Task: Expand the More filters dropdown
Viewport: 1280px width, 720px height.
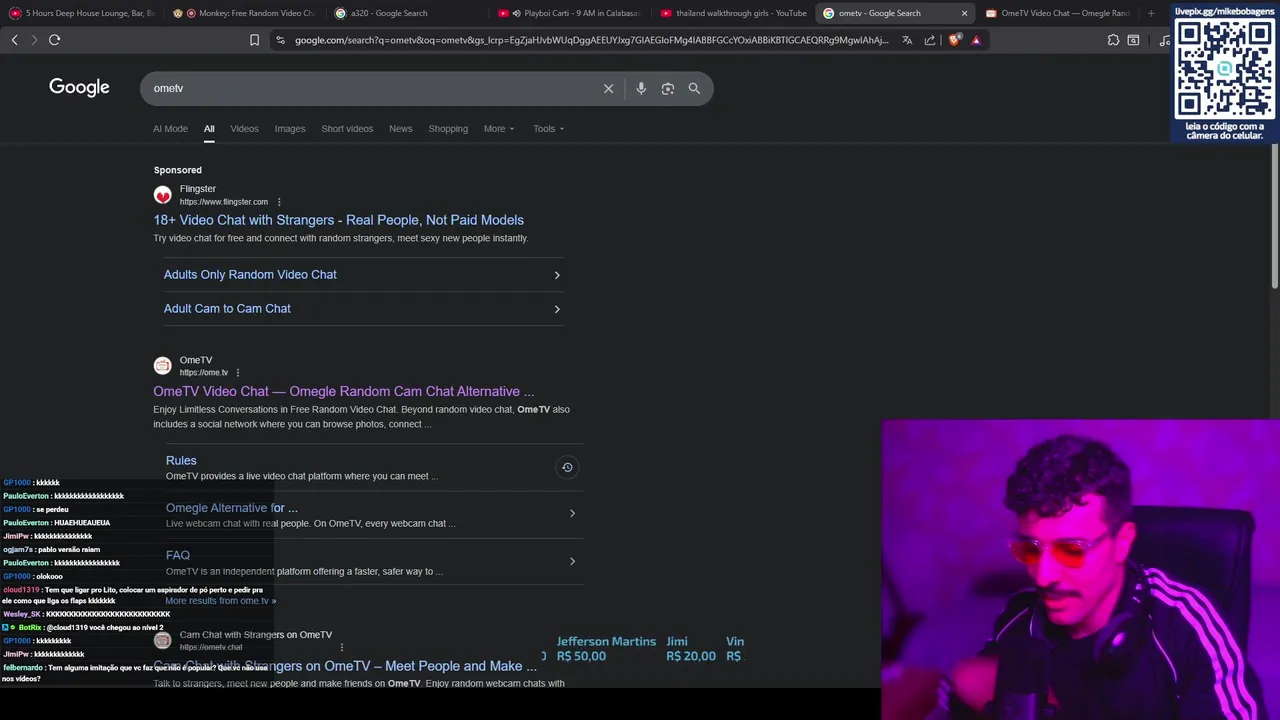Action: point(499,129)
